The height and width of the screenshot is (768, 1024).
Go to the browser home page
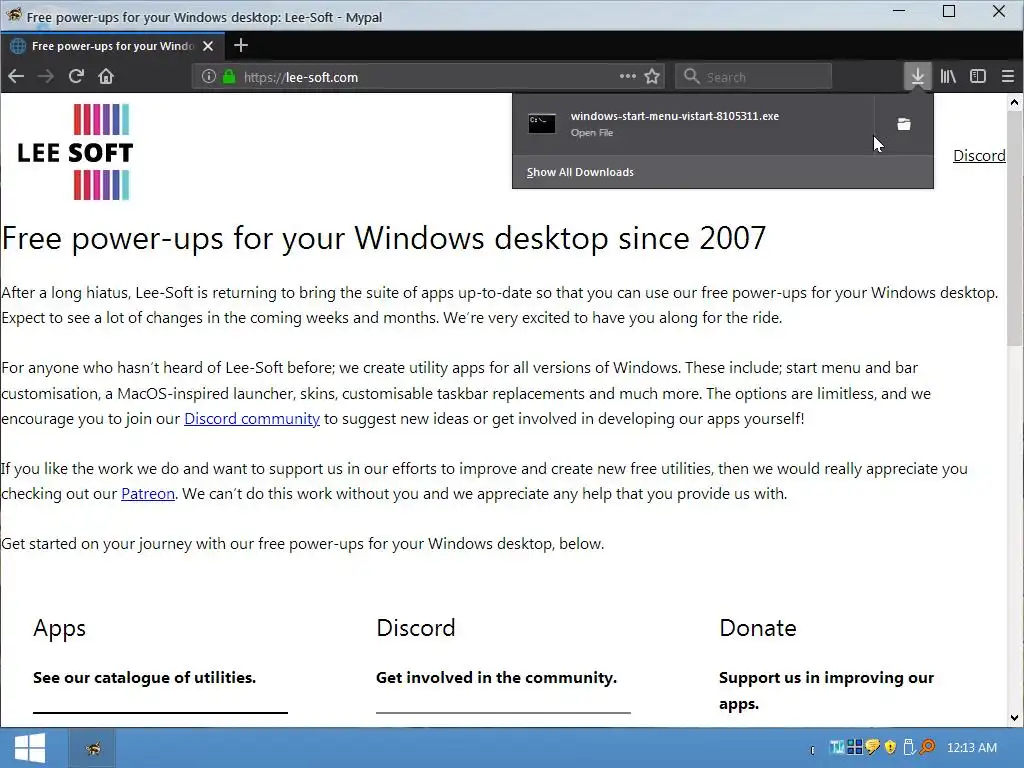pos(106,76)
